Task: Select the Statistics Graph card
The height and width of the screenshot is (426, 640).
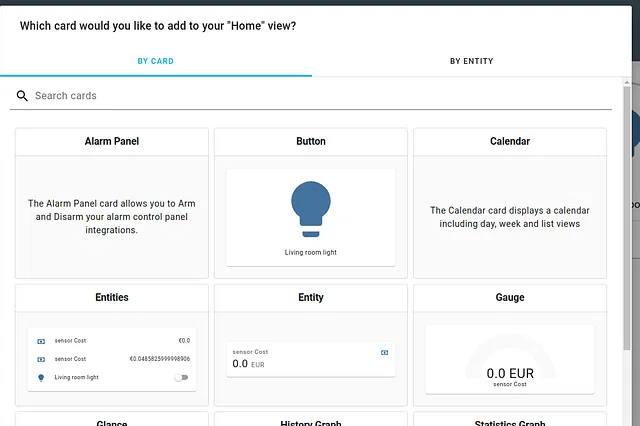Action: click(x=510, y=421)
